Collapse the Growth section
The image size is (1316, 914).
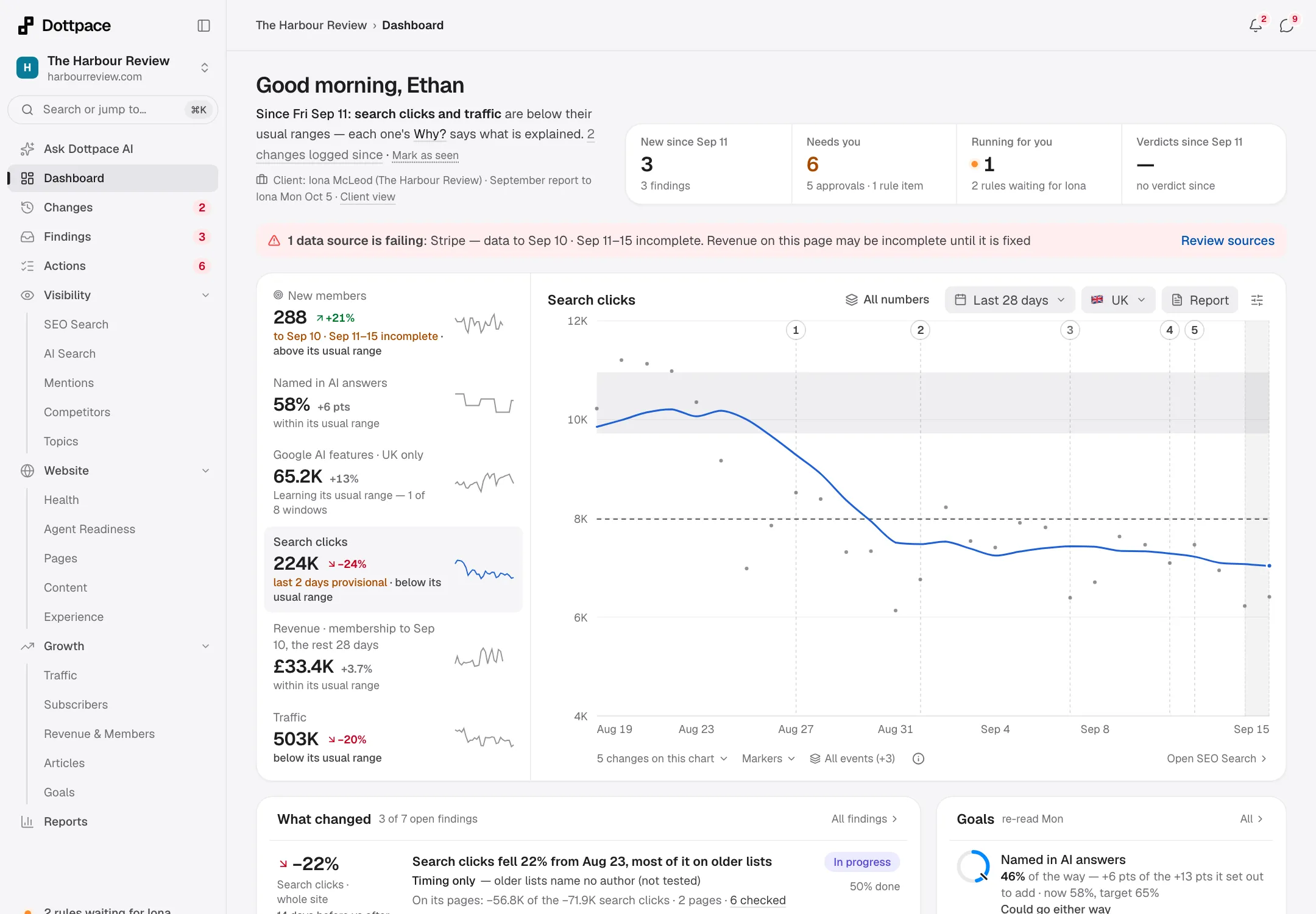(x=205, y=646)
